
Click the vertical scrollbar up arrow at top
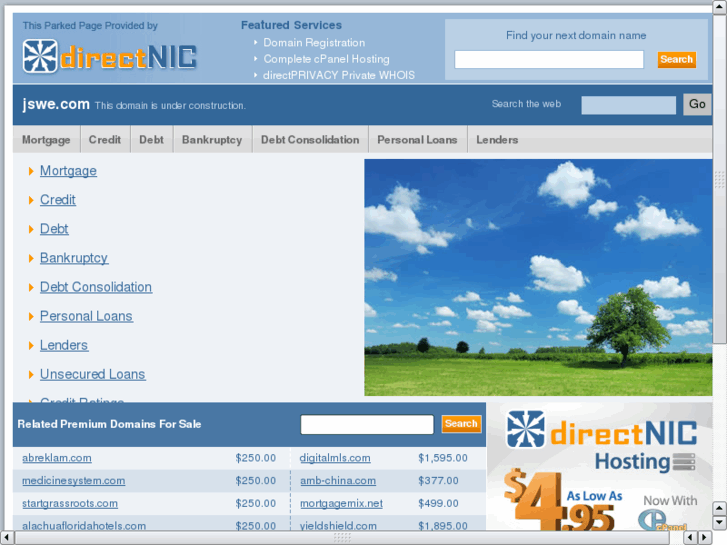click(720, 7)
